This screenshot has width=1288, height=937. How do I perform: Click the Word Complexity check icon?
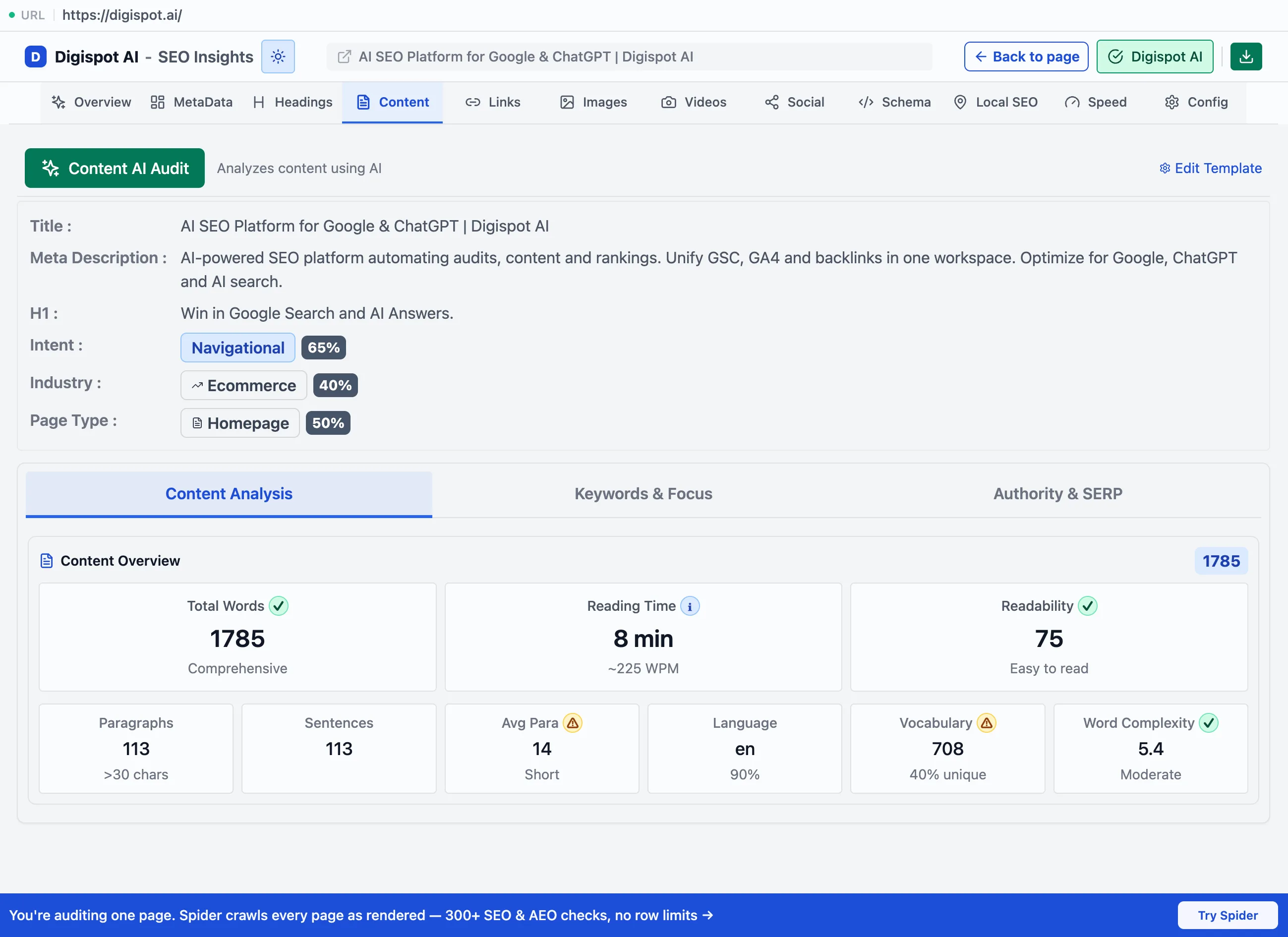(x=1209, y=723)
